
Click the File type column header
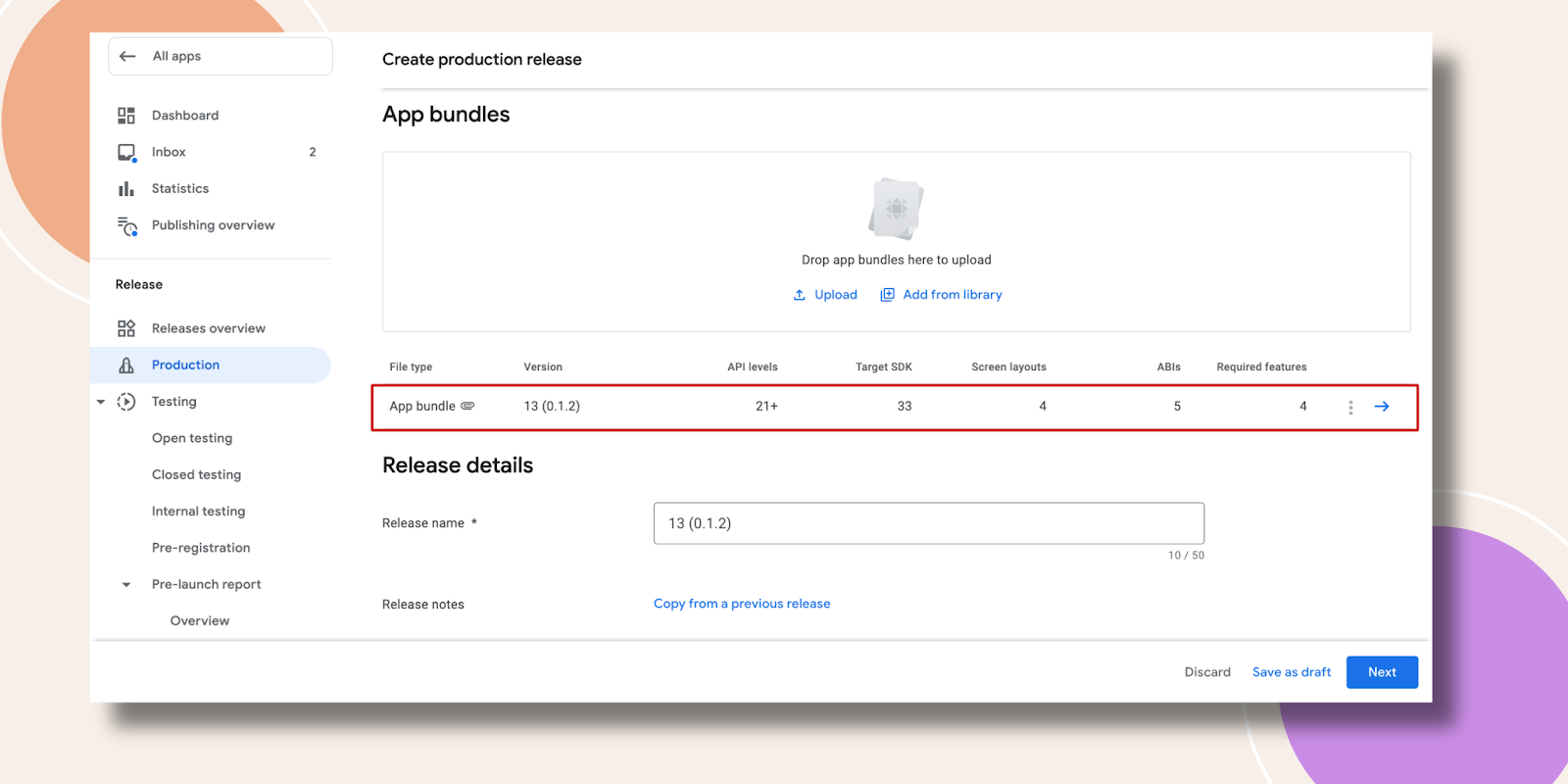point(411,367)
